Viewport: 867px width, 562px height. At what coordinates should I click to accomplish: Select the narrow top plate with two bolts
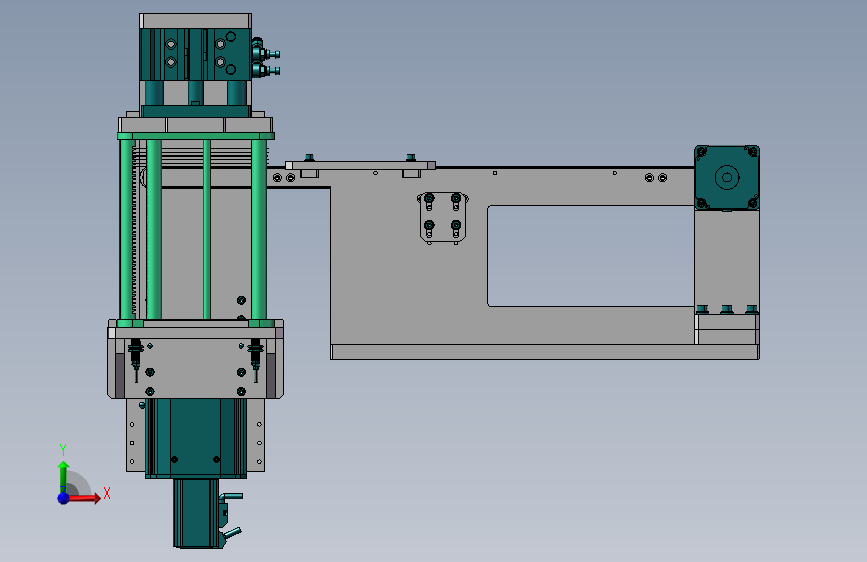tap(360, 165)
